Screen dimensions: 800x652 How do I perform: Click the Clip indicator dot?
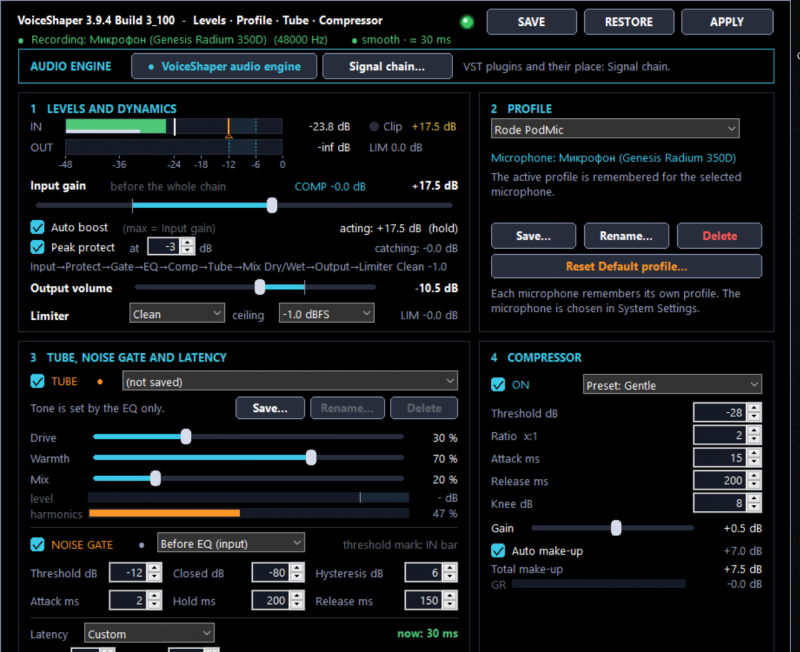tap(374, 127)
